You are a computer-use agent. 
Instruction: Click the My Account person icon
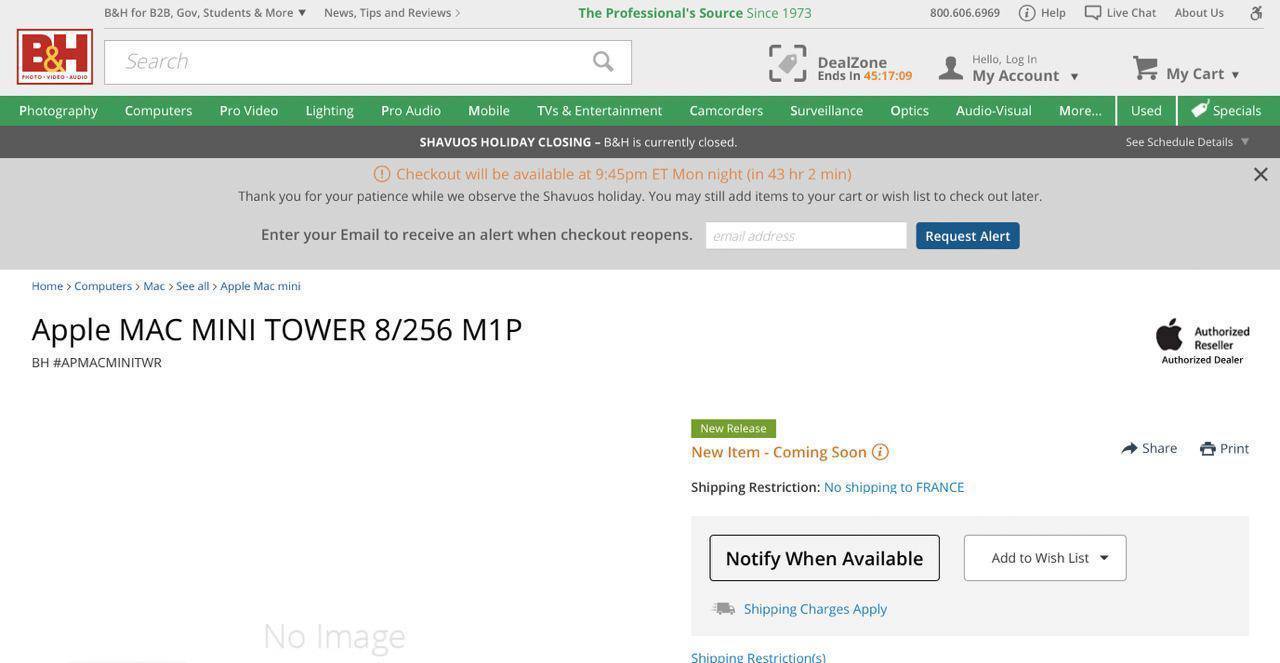(x=951, y=68)
